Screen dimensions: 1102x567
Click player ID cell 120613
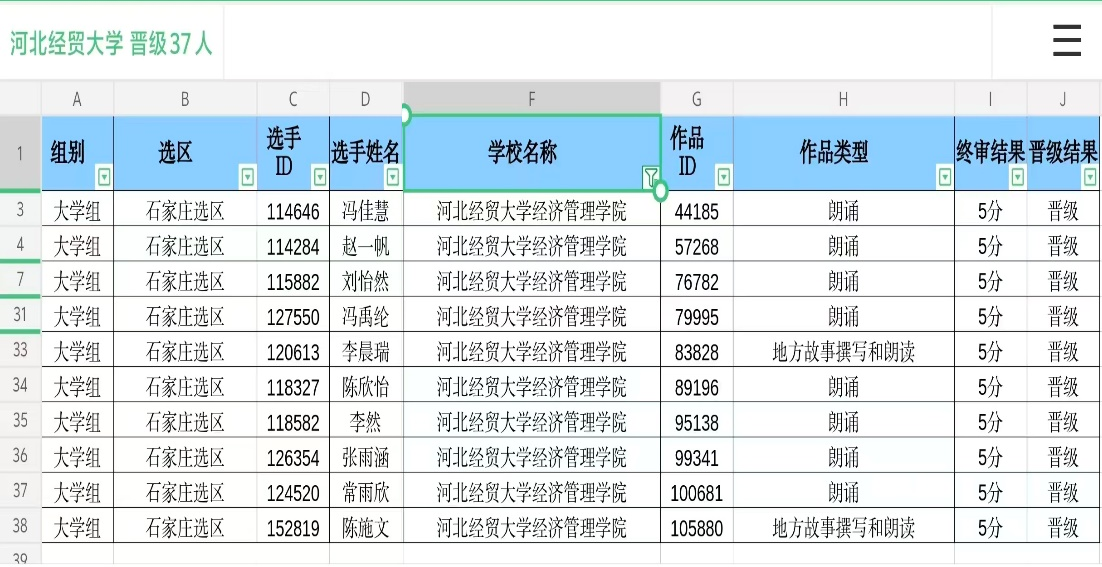tap(293, 351)
